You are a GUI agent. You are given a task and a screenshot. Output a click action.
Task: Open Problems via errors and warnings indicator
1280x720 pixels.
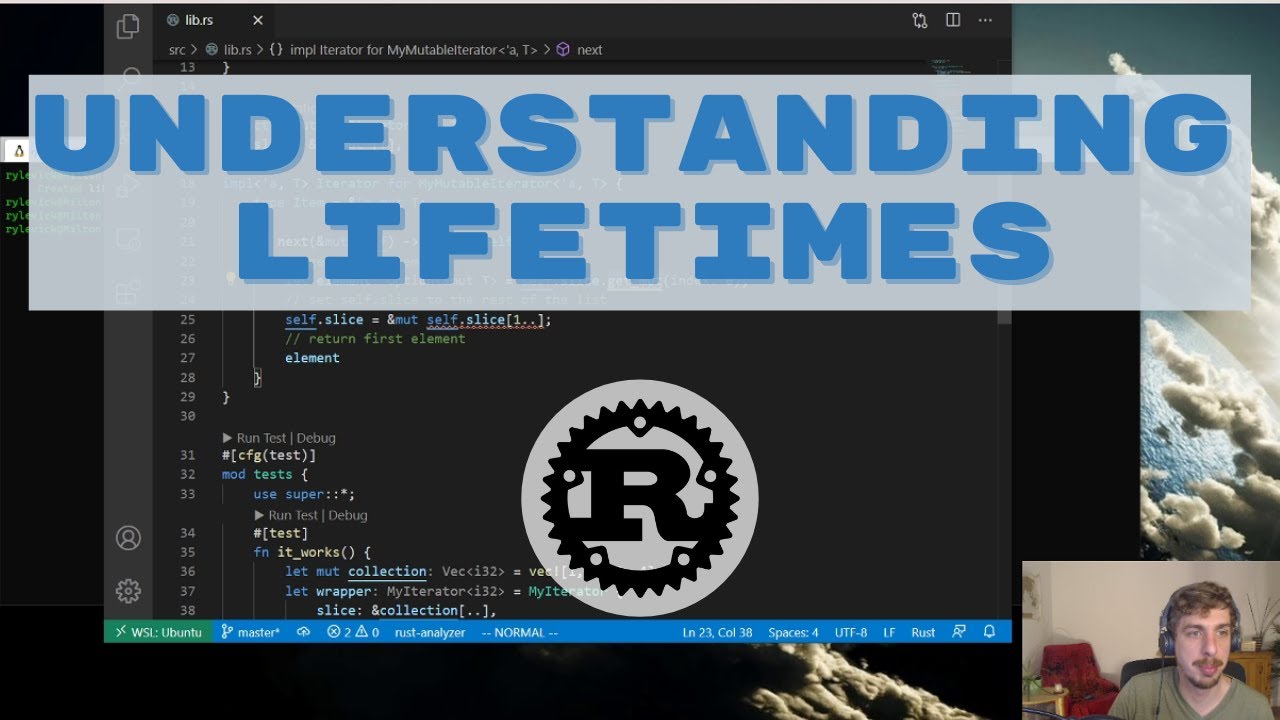tap(353, 632)
